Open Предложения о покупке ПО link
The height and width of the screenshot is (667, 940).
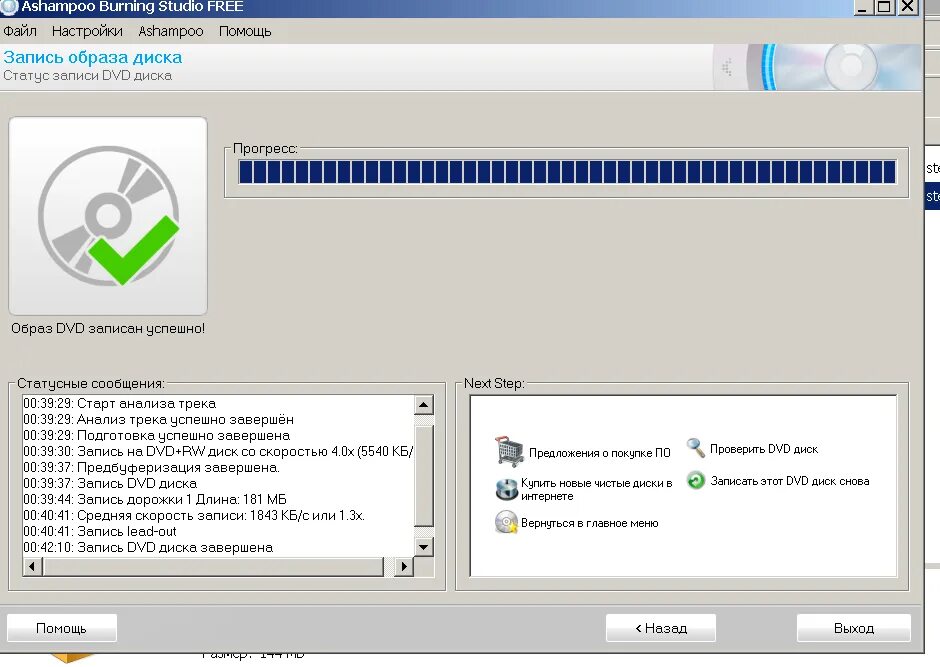[599, 453]
